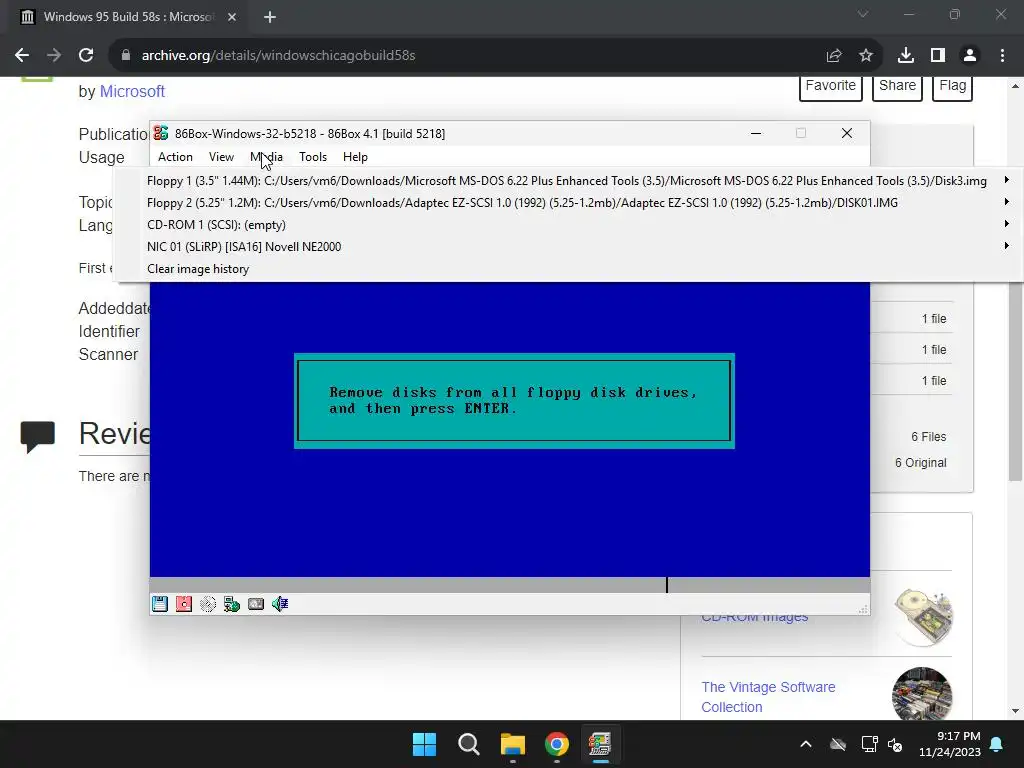Open the Help menu in 86Box
This screenshot has height=768, width=1024.
[x=355, y=157]
